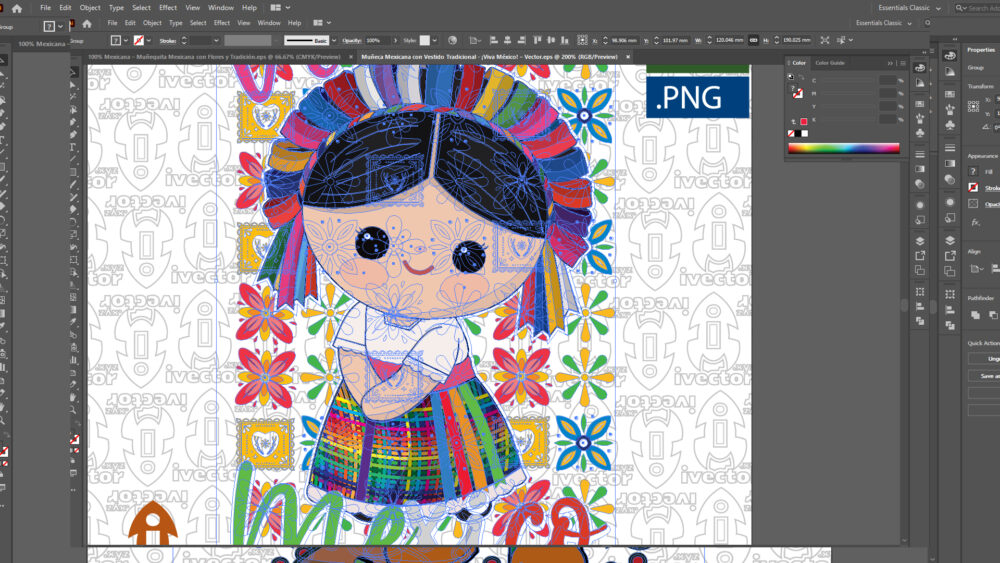Open the Effect menu in inner menu bar
Viewport: 1000px width, 563px height.
point(222,23)
